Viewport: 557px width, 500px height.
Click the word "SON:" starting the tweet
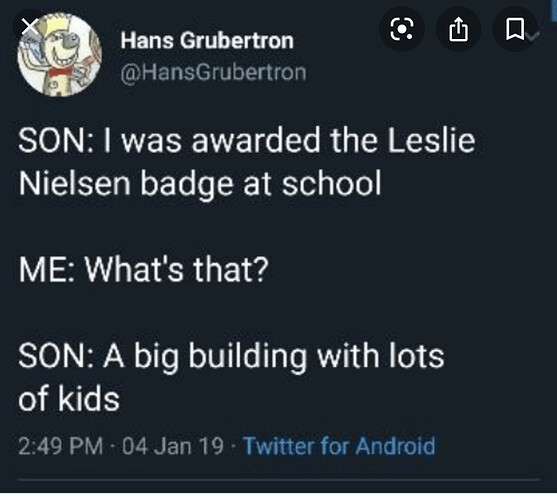(x=56, y=141)
